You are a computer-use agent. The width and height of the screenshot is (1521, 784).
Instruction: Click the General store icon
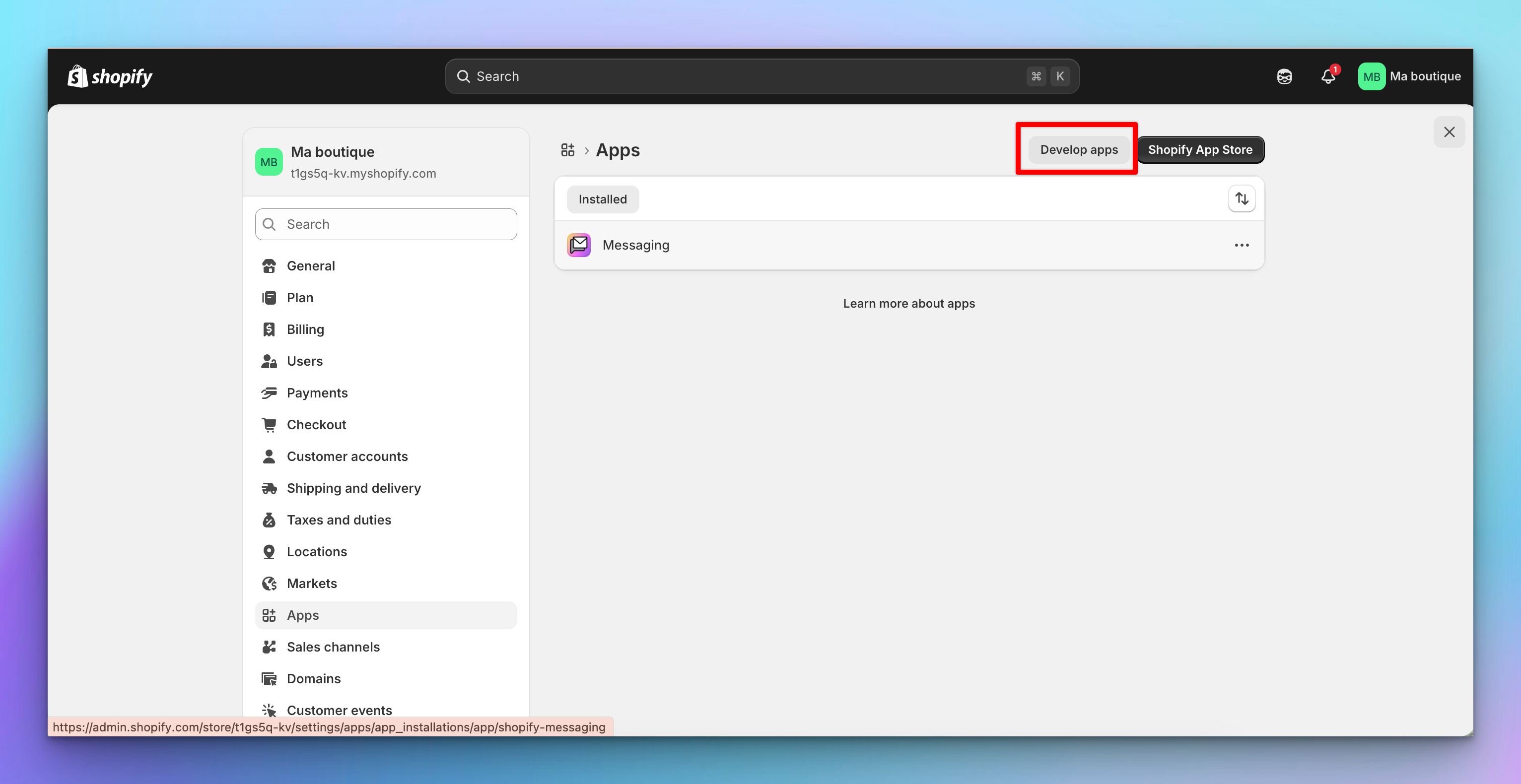point(269,266)
